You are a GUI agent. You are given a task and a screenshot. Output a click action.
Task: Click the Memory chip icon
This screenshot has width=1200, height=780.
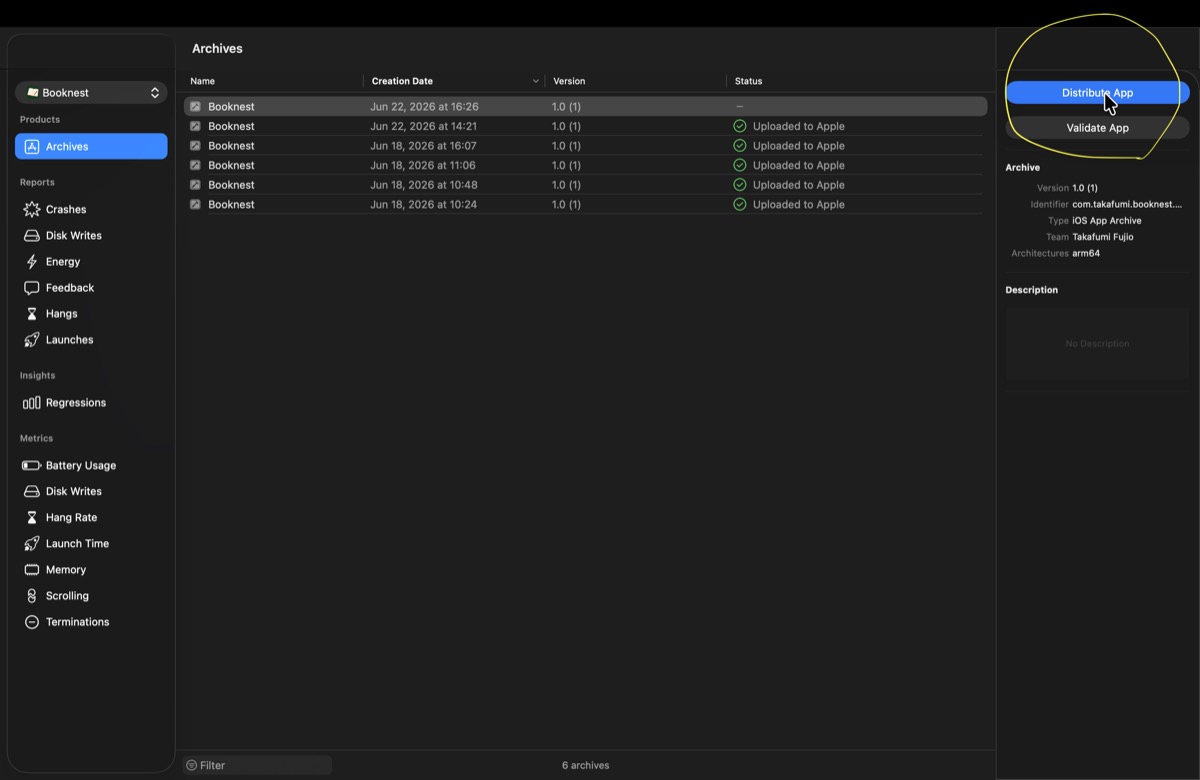31,569
